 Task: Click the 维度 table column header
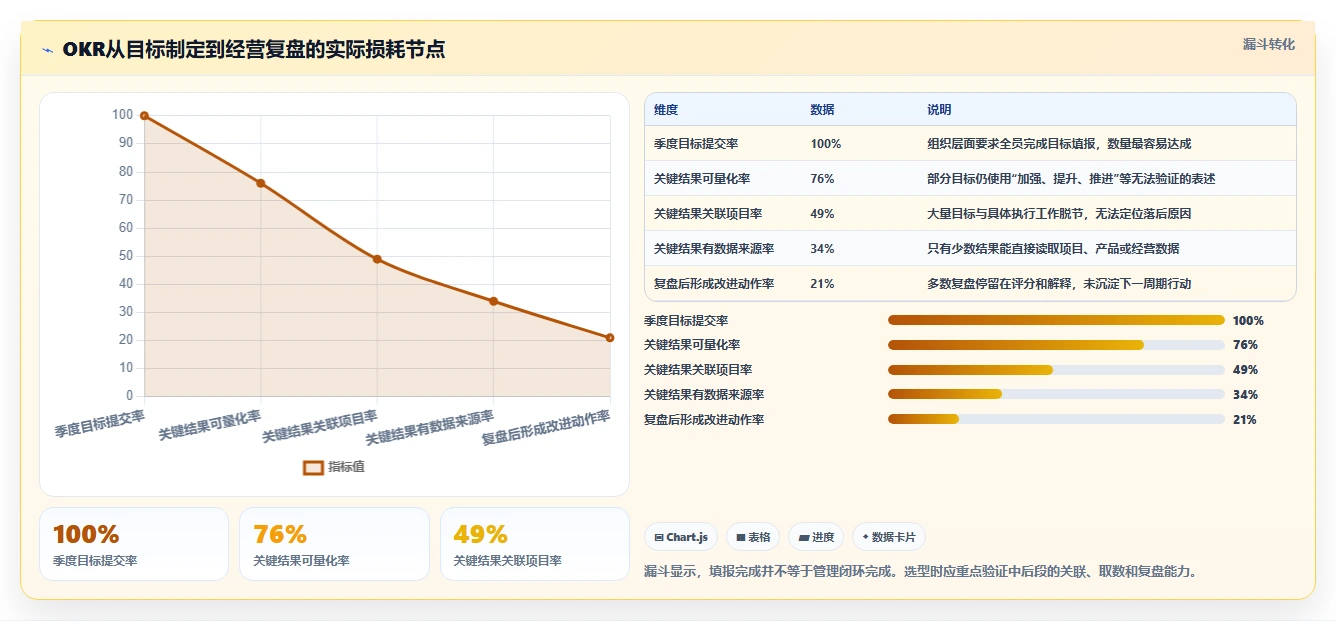tap(666, 110)
